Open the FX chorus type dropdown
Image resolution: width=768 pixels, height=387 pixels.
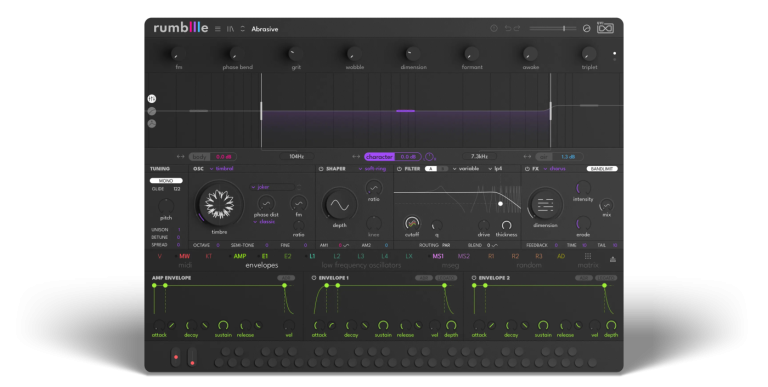554,169
